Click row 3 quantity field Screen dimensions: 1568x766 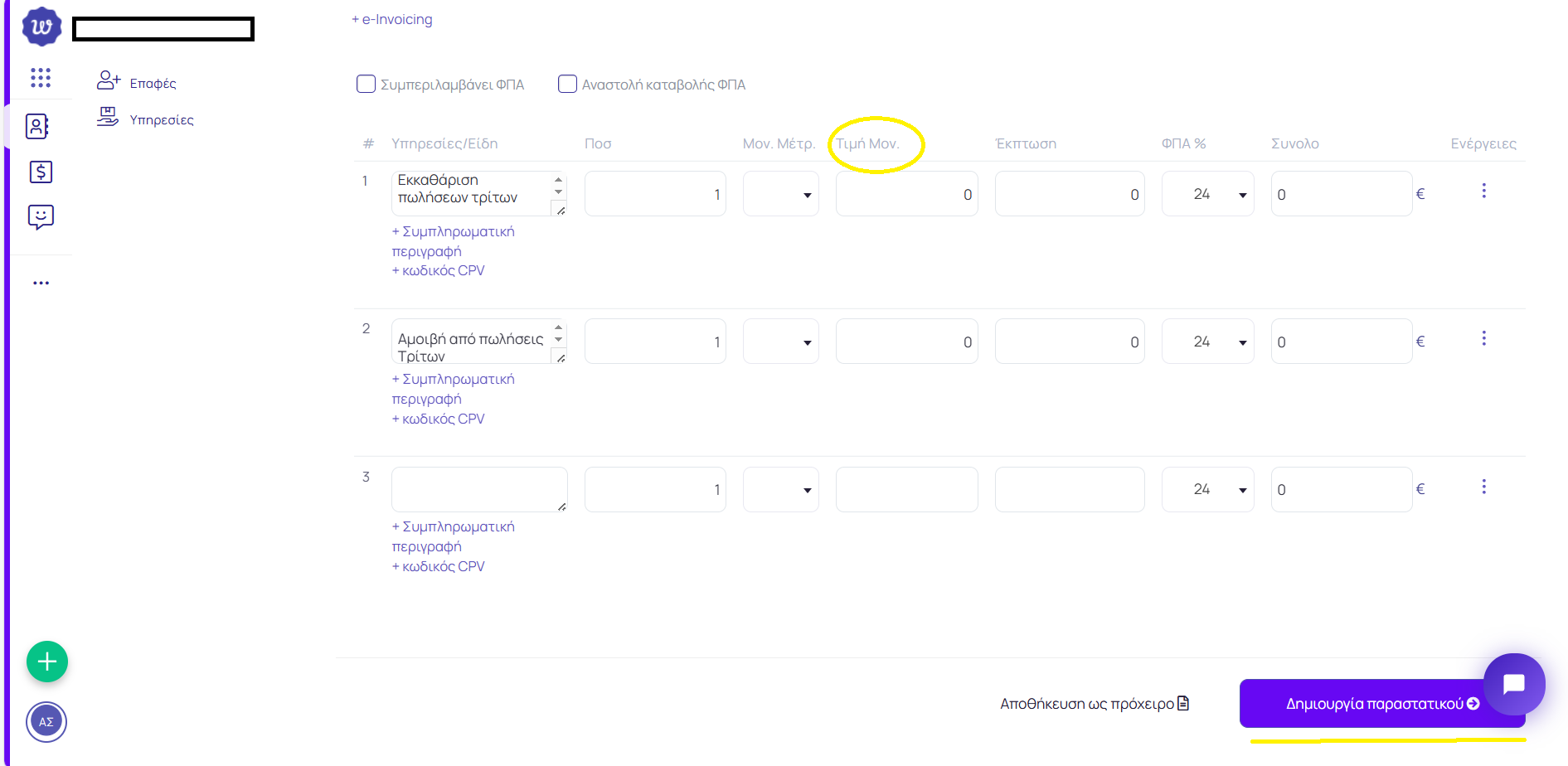click(655, 489)
